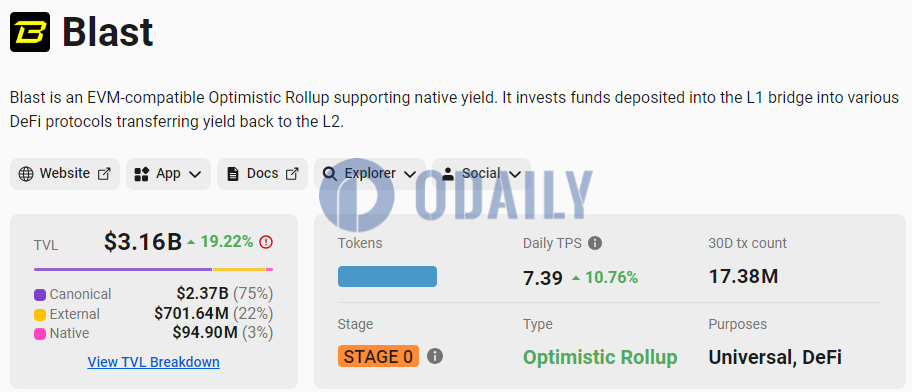Click the globe icon beside Website
912x392 pixels.
tap(26, 174)
